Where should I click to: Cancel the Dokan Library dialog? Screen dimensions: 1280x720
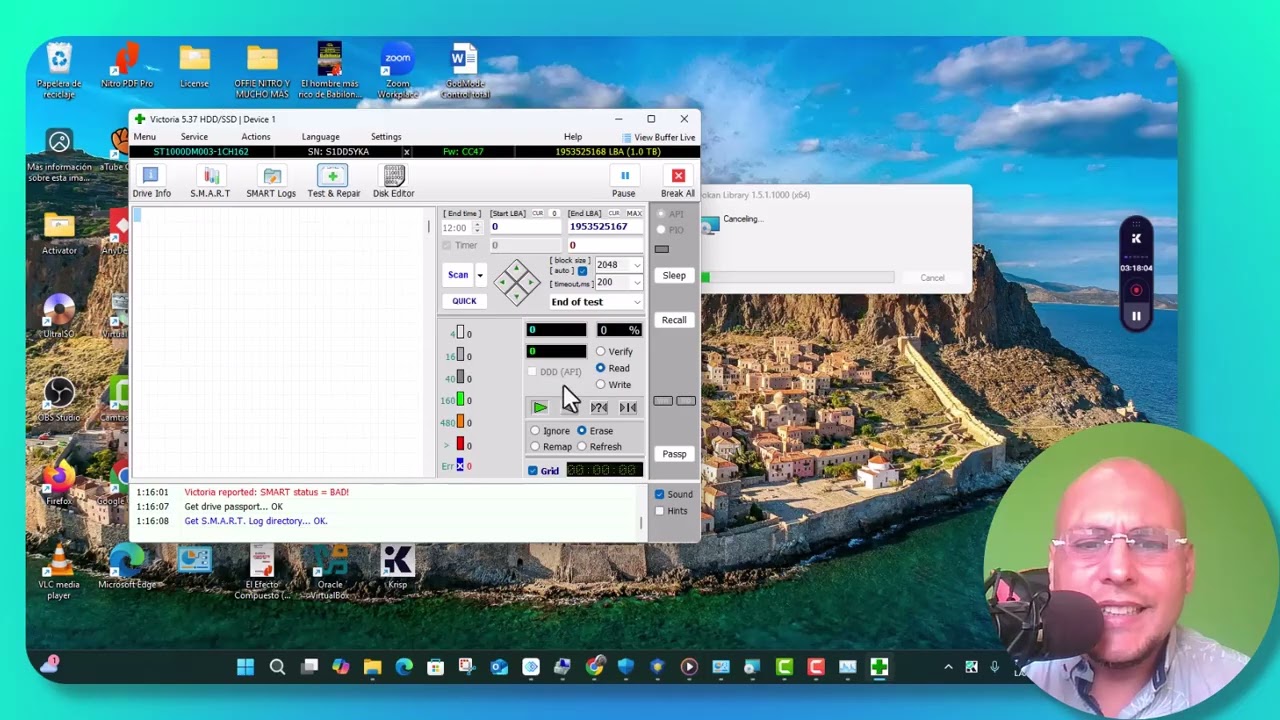click(932, 278)
